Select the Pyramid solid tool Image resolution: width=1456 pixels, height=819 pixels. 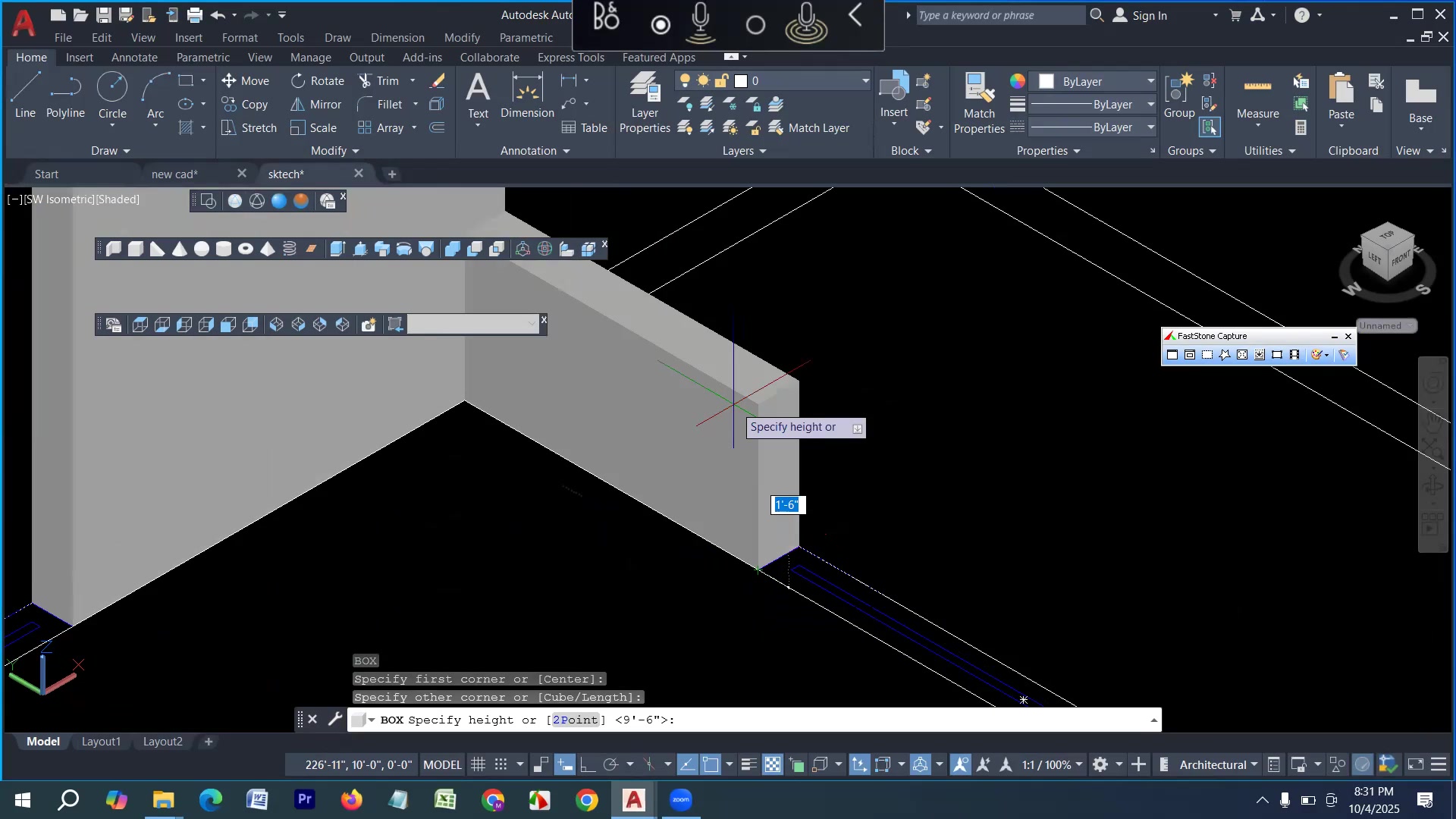[268, 249]
